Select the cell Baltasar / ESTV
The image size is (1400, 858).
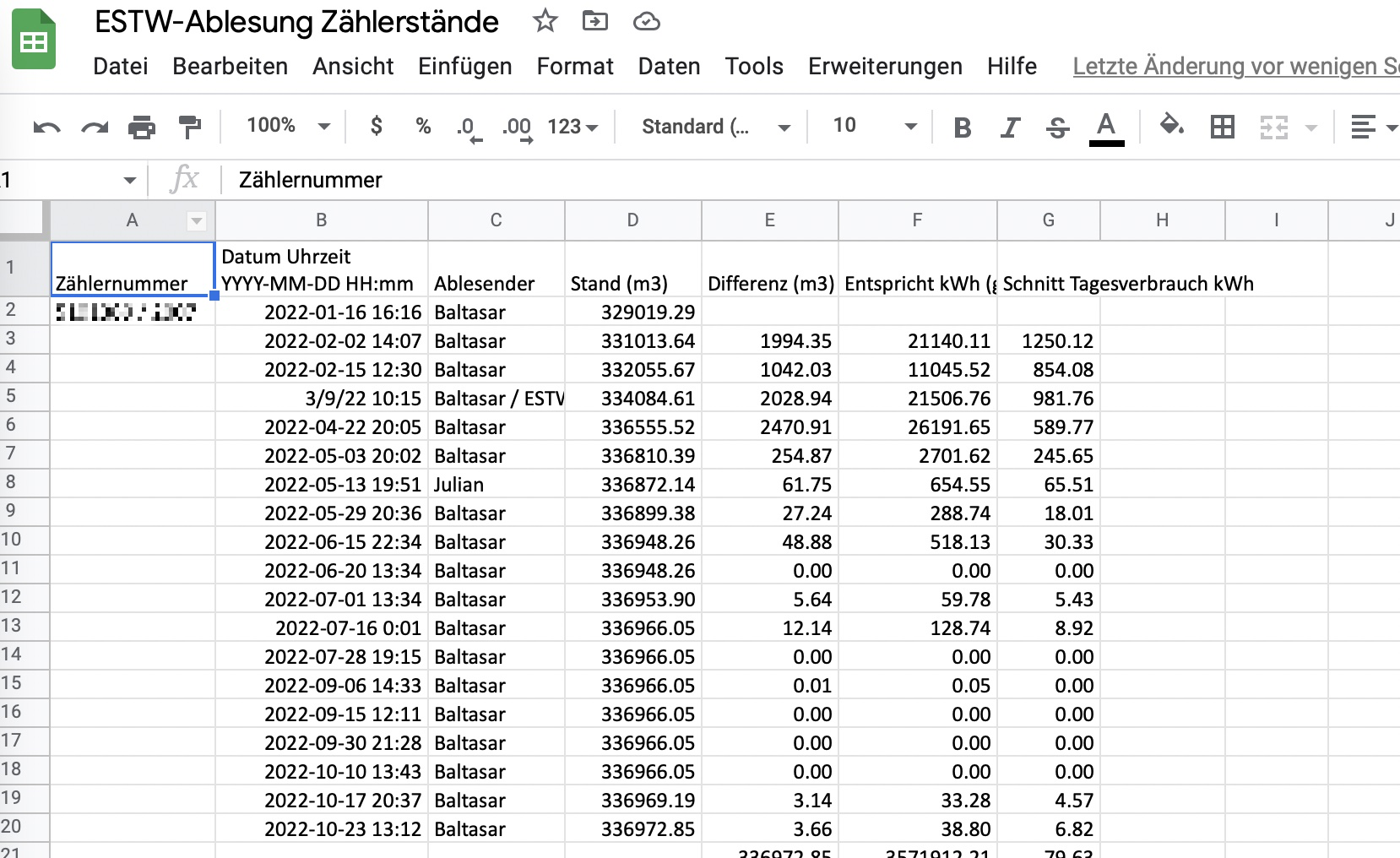497,398
